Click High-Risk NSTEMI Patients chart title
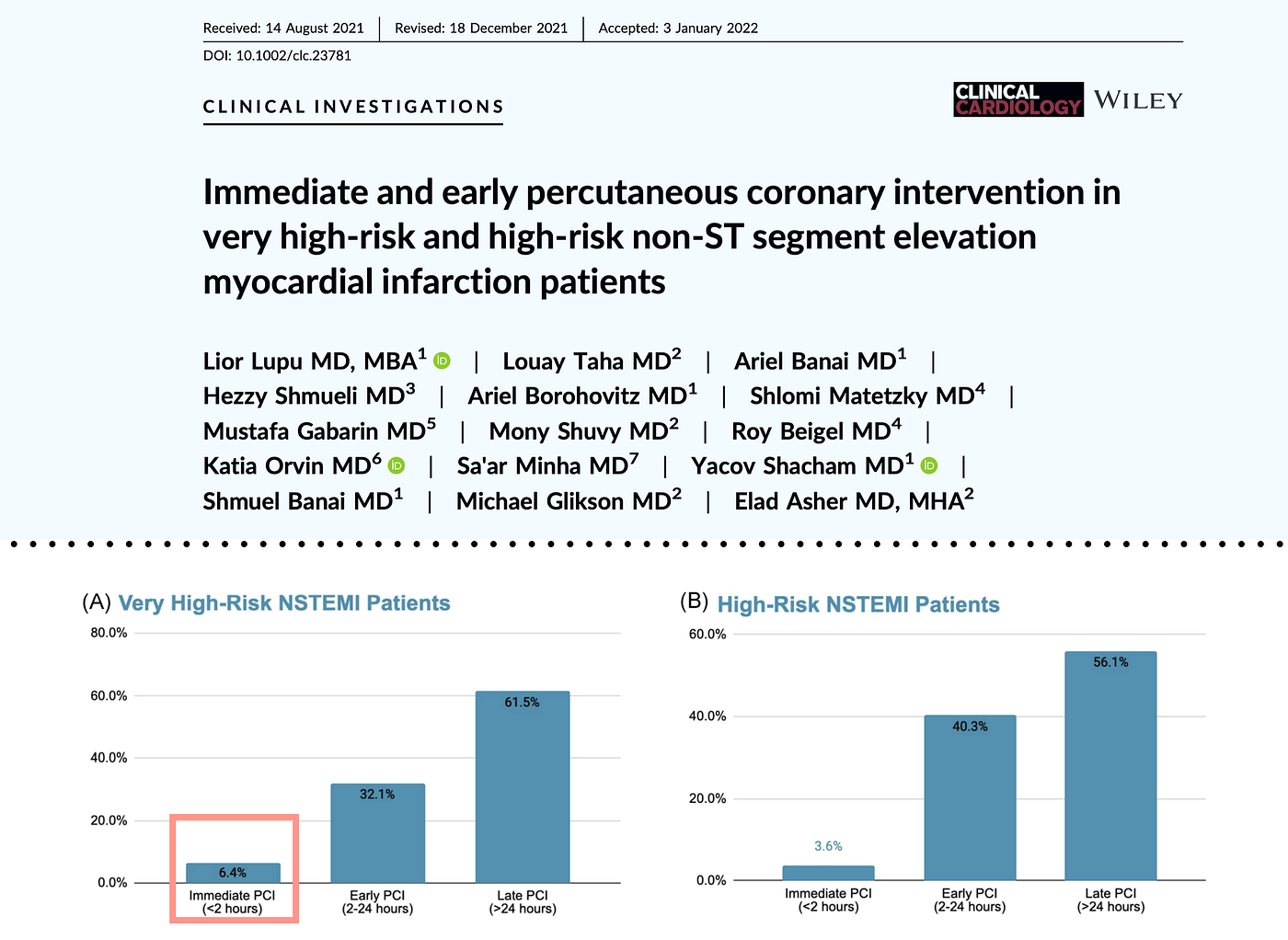Viewport: 1288px width, 940px height. (x=858, y=604)
